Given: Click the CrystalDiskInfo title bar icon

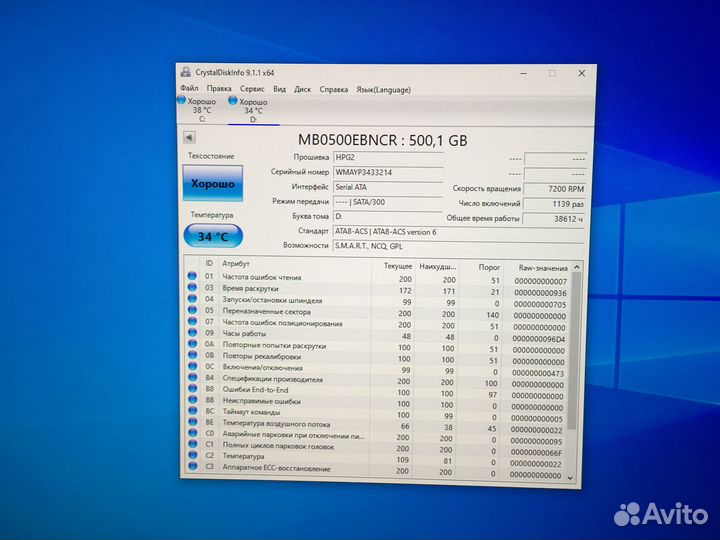Looking at the screenshot, I should 184,72.
